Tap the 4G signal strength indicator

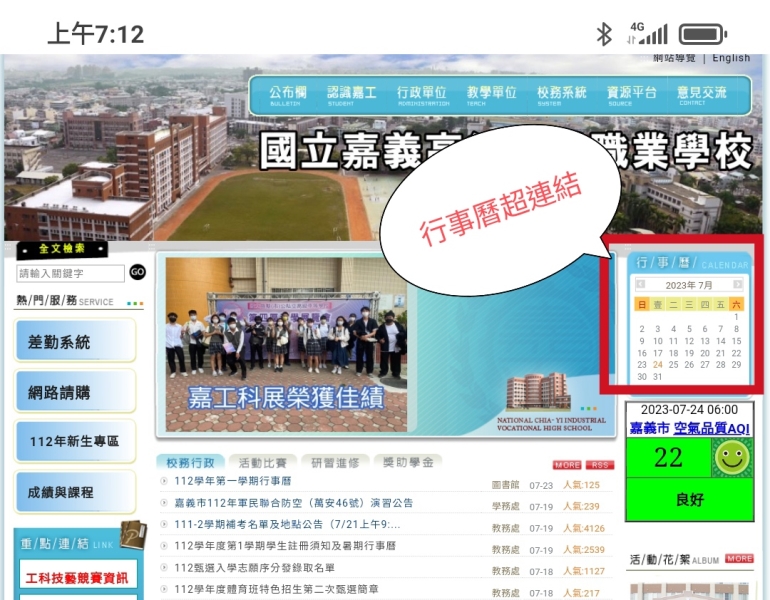(648, 33)
